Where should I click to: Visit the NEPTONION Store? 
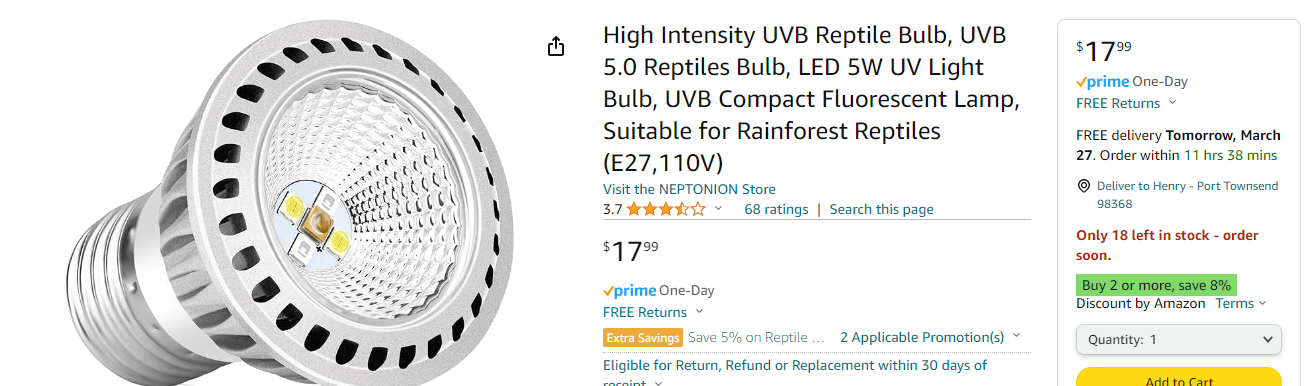click(689, 189)
